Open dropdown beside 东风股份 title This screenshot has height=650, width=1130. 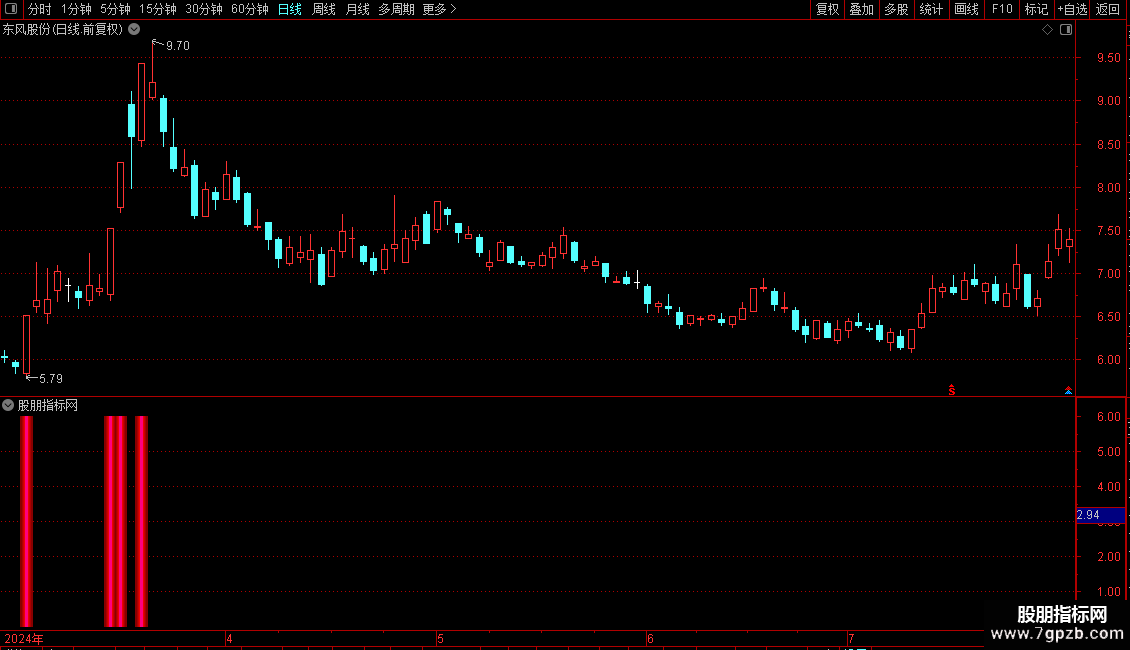click(134, 30)
